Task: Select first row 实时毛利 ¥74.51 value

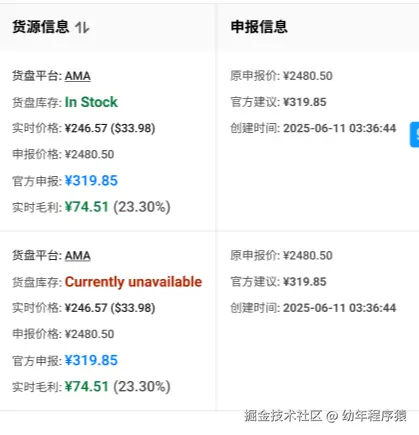Action: [x=87, y=207]
